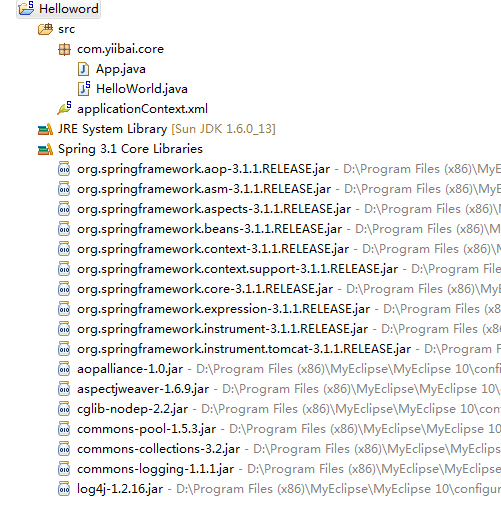Click the com.yiibai.core package icon
This screenshot has width=501, height=511.
point(64,50)
